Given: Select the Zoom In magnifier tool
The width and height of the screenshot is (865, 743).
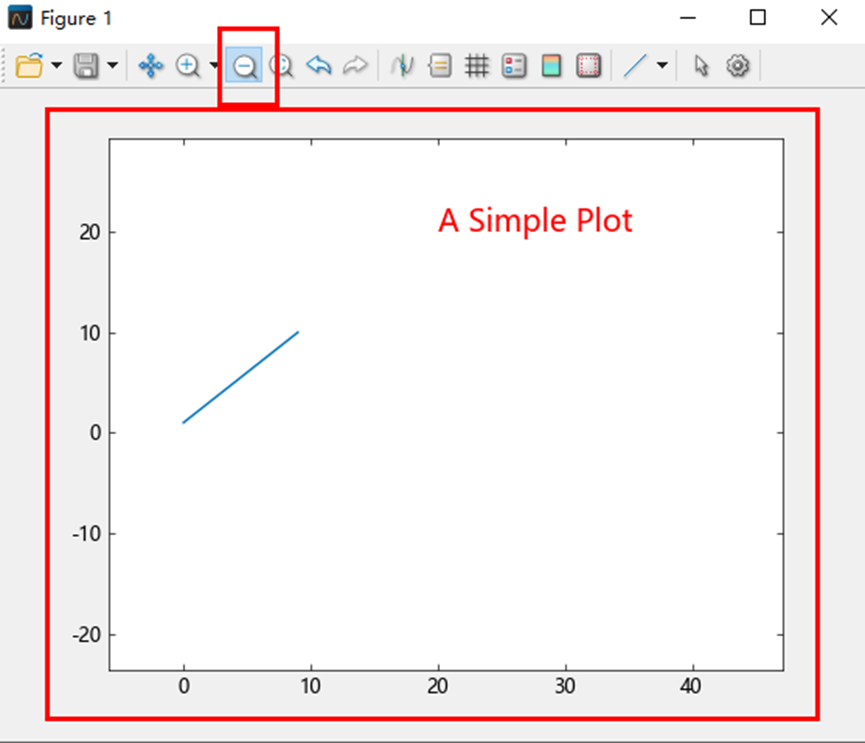Looking at the screenshot, I should click(188, 66).
